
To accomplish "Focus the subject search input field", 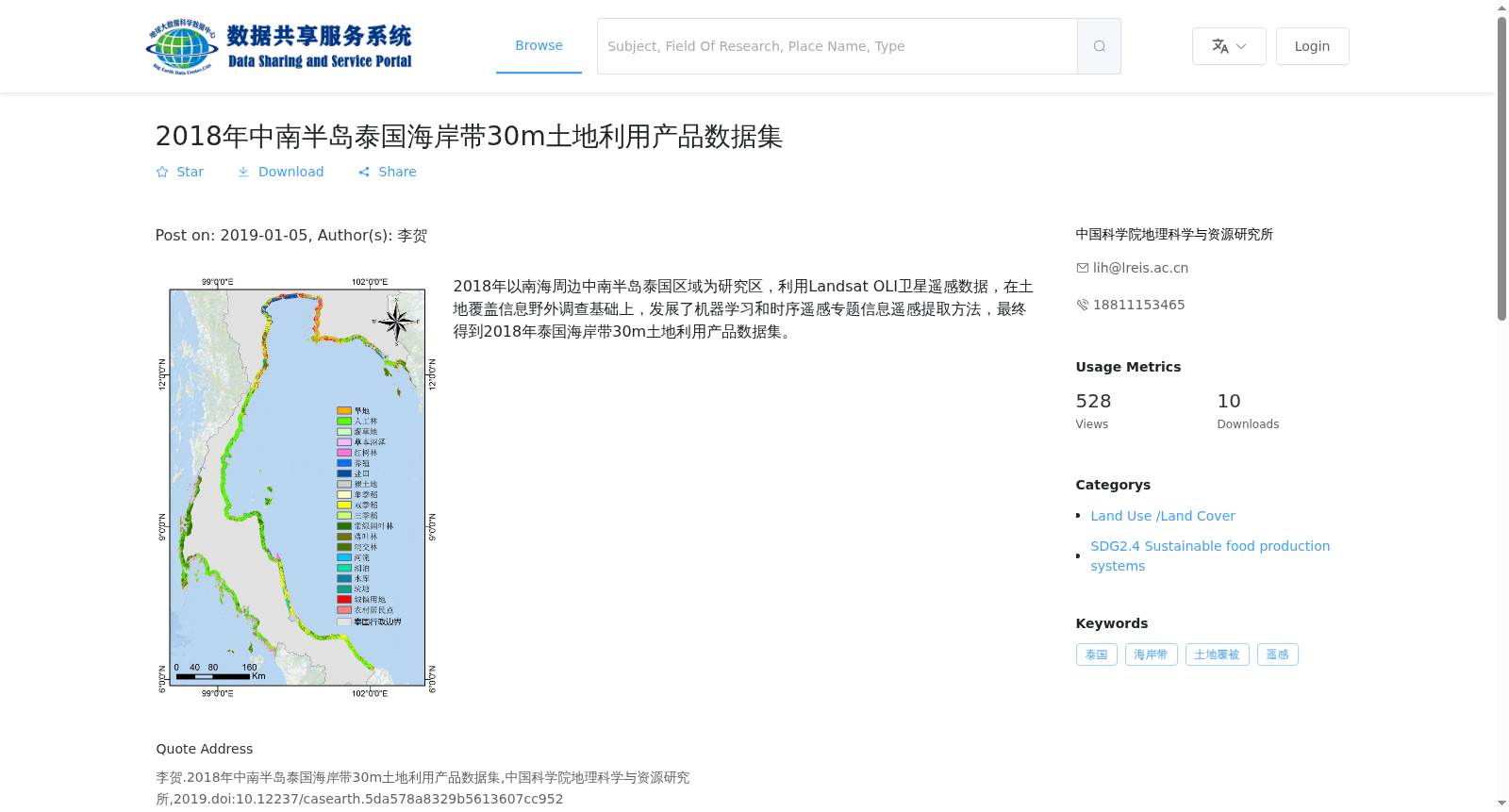I will point(837,46).
